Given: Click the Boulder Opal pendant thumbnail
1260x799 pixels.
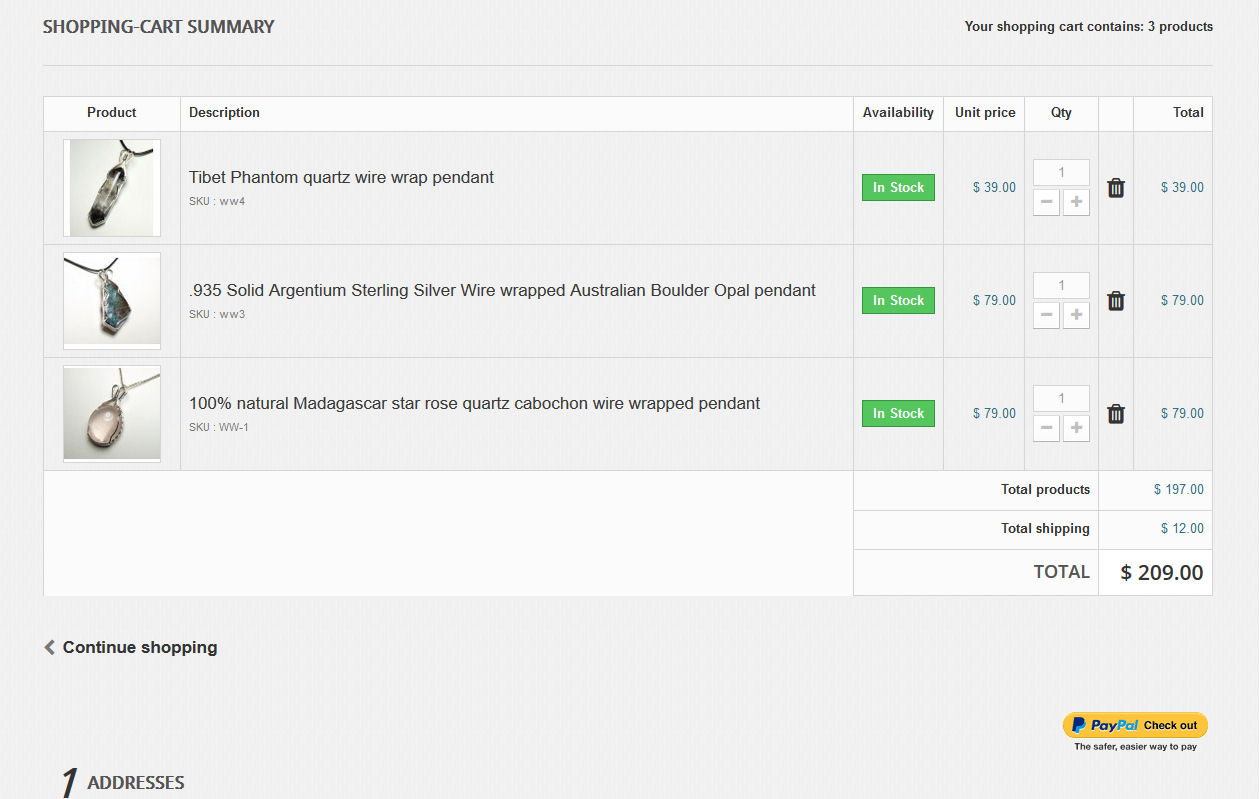Looking at the screenshot, I should [112, 300].
